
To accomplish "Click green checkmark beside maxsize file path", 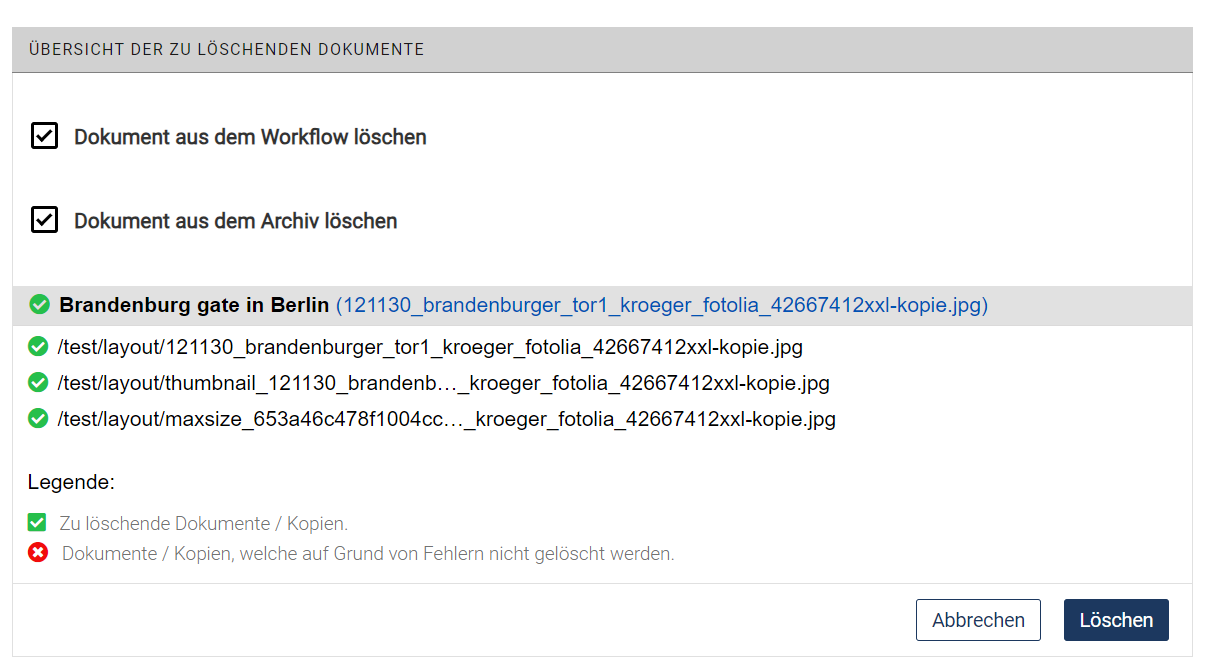I will [39, 419].
